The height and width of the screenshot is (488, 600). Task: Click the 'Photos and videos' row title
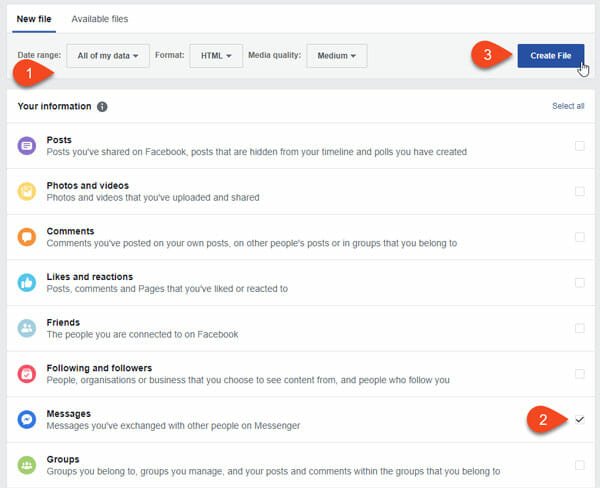pos(88,185)
